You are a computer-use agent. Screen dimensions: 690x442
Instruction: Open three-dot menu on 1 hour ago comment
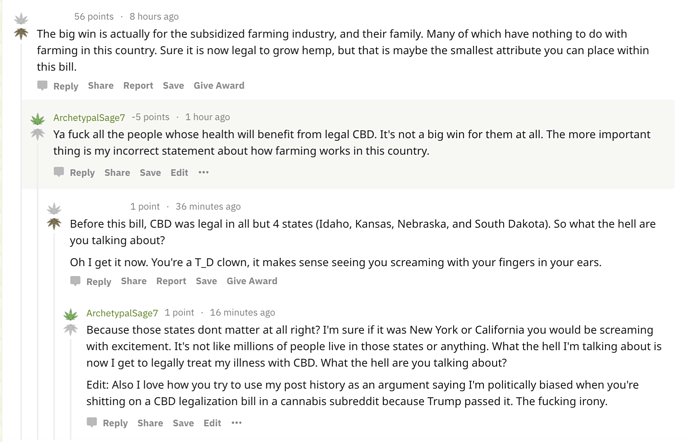(x=203, y=173)
